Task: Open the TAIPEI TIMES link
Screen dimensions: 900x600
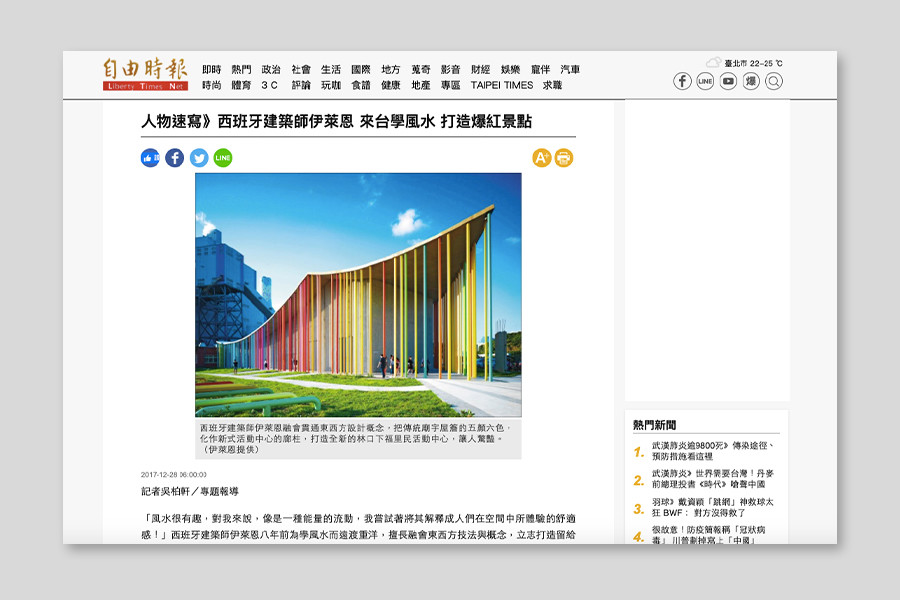Action: pos(502,86)
